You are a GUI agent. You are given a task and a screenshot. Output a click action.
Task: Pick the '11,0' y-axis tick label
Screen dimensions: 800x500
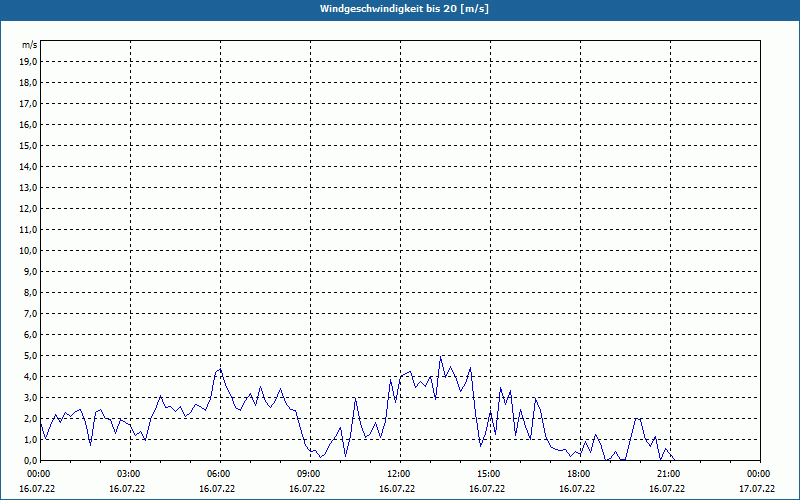(28, 230)
